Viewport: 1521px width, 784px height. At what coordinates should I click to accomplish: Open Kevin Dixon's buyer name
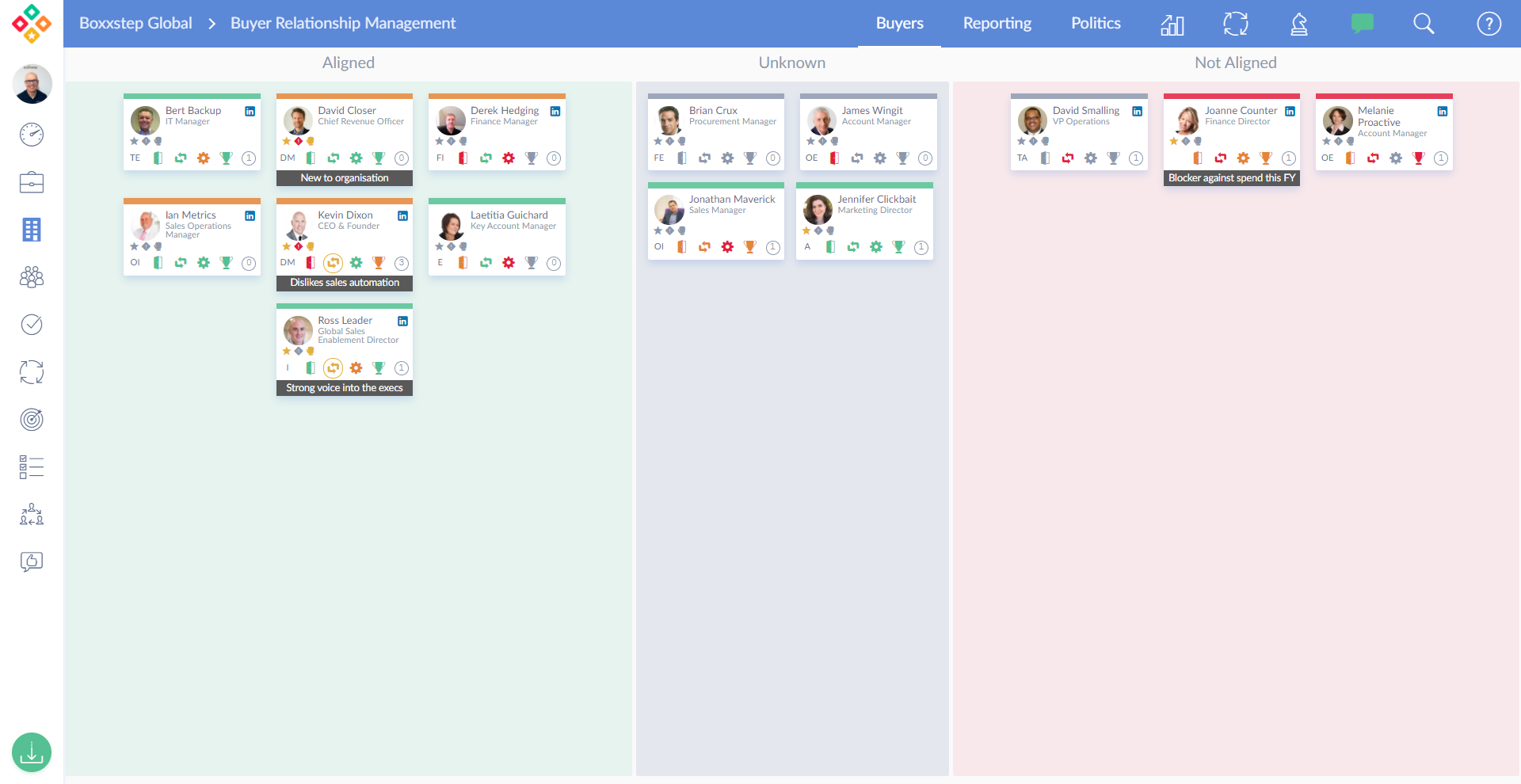(x=345, y=215)
